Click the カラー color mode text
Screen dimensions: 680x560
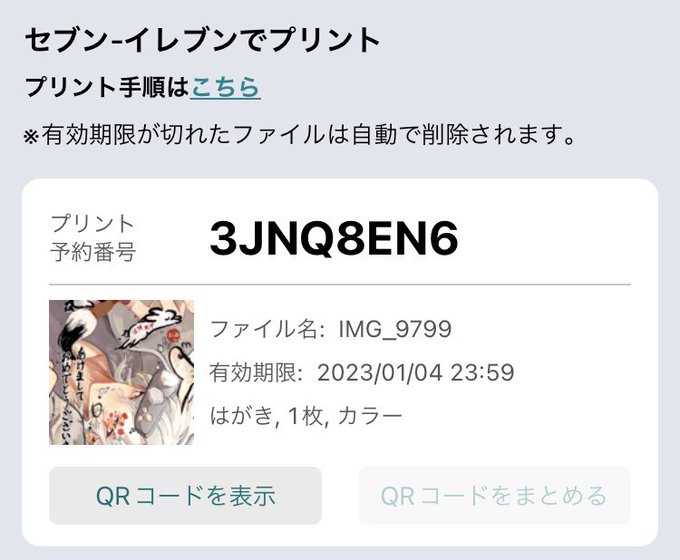pos(370,416)
